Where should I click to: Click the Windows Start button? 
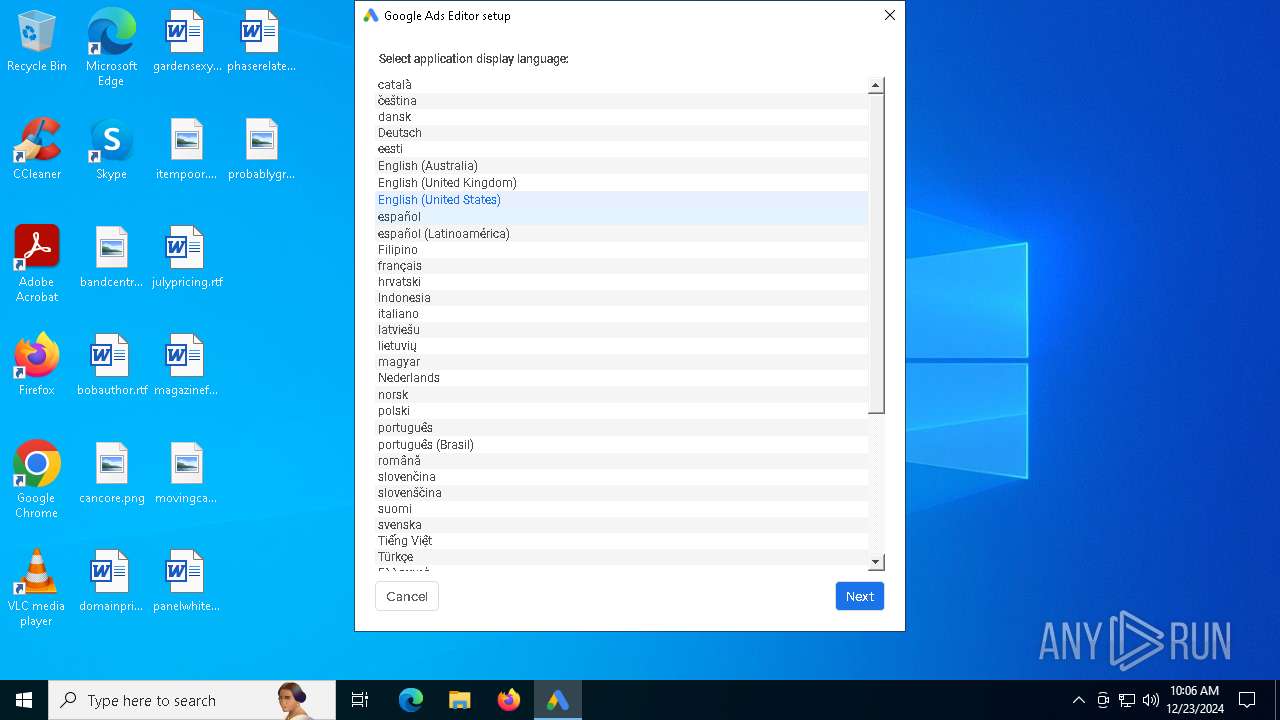(24, 700)
